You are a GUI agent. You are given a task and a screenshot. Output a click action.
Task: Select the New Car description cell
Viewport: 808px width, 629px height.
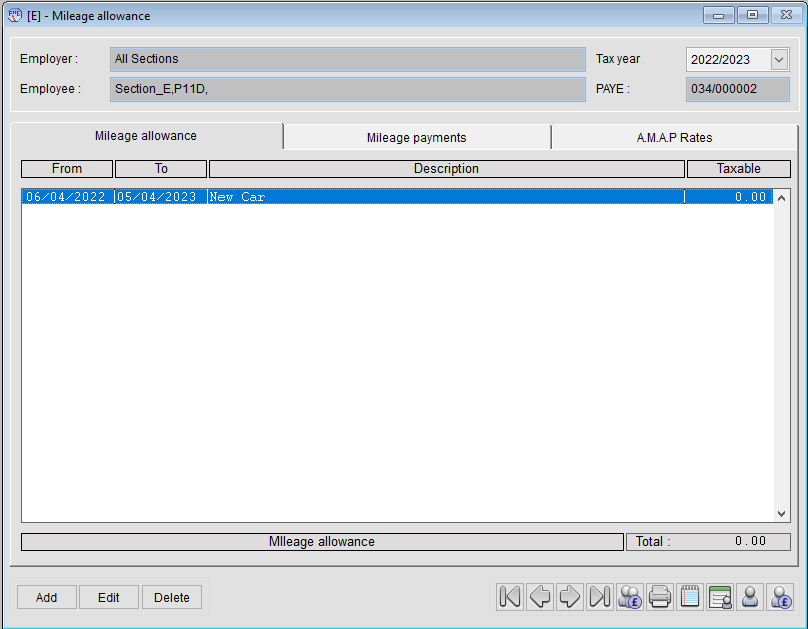pyautogui.click(x=446, y=197)
